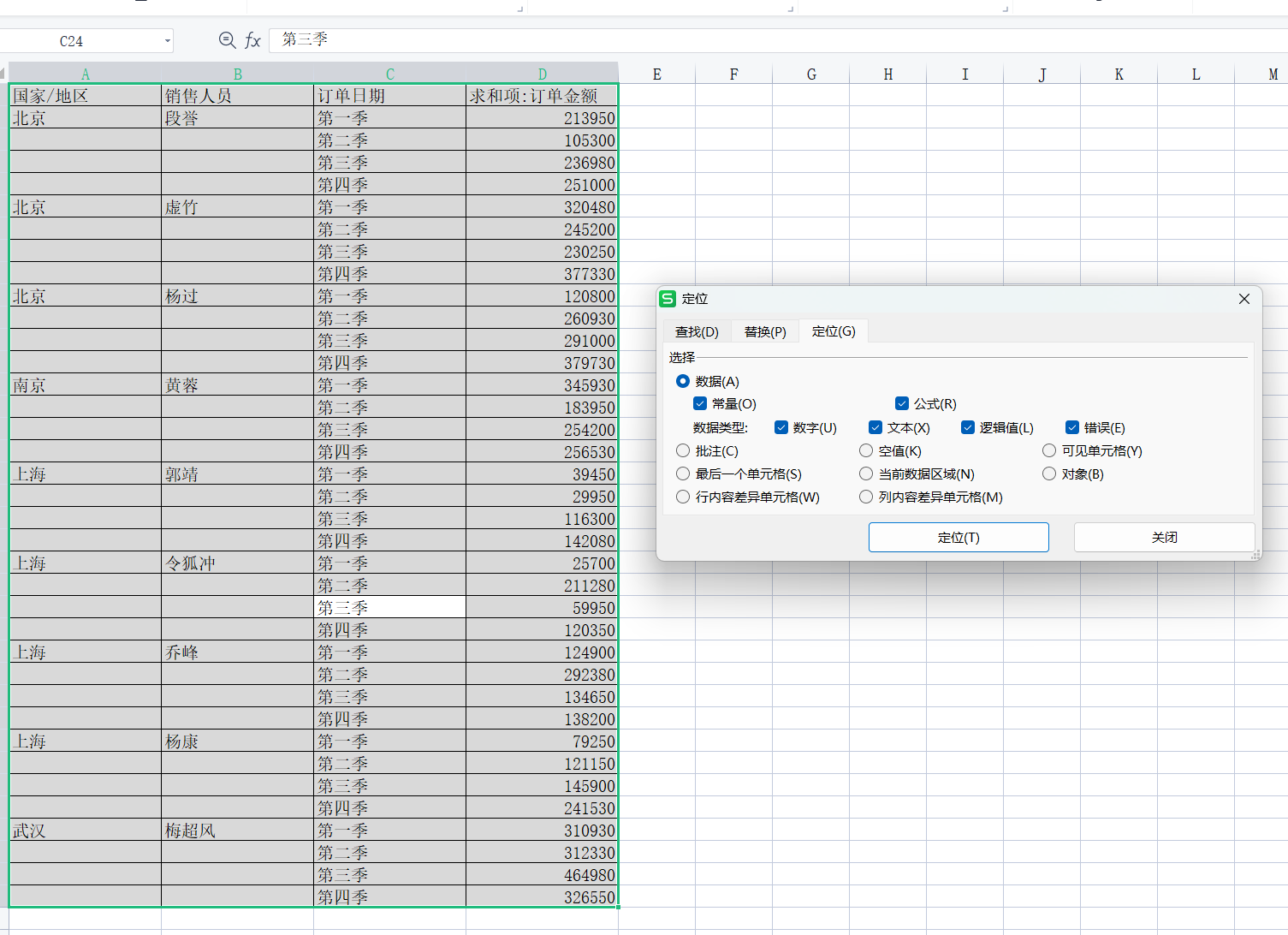Image resolution: width=1288 pixels, height=935 pixels.
Task: Close the 定位 dialog with the X
Action: click(1243, 299)
